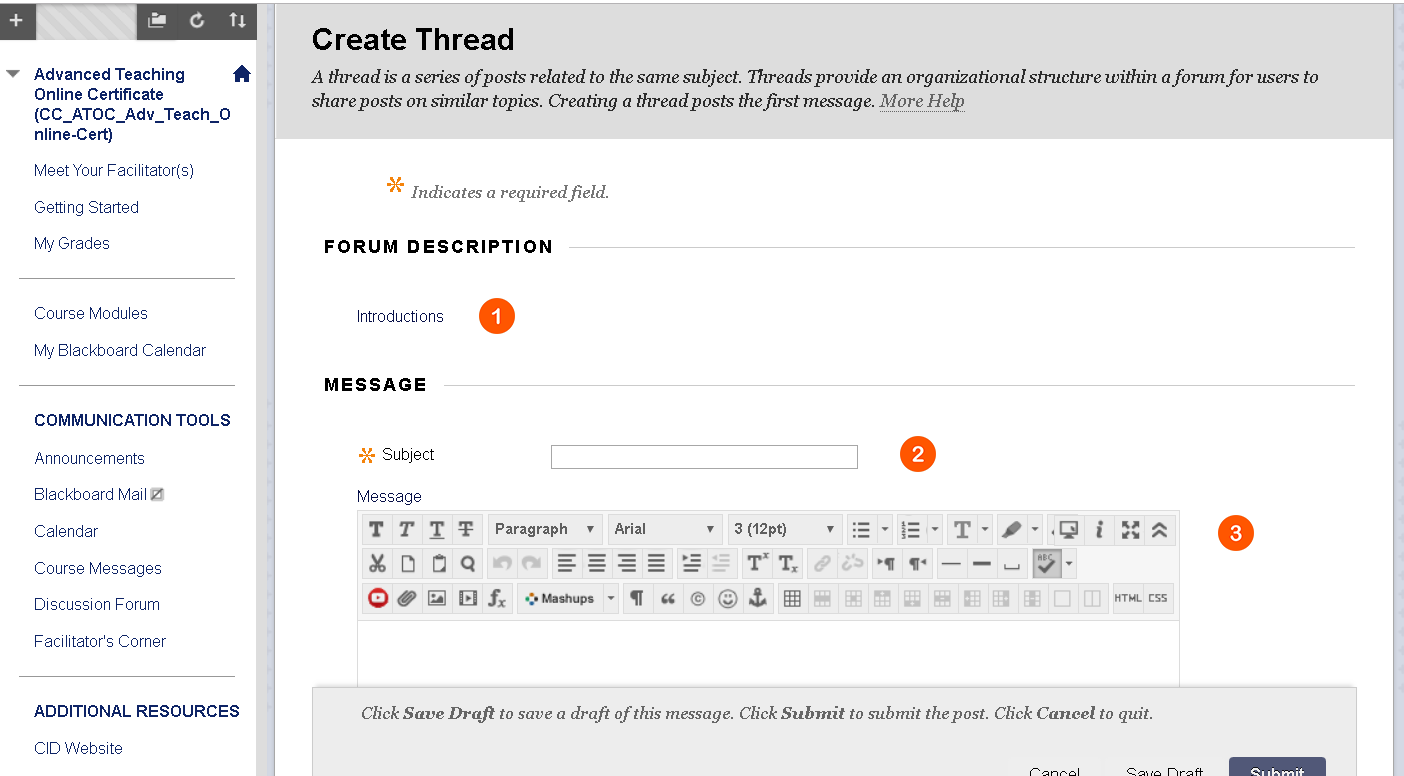The width and height of the screenshot is (1404, 776).
Task: Click the Submit button
Action: tap(1276, 769)
